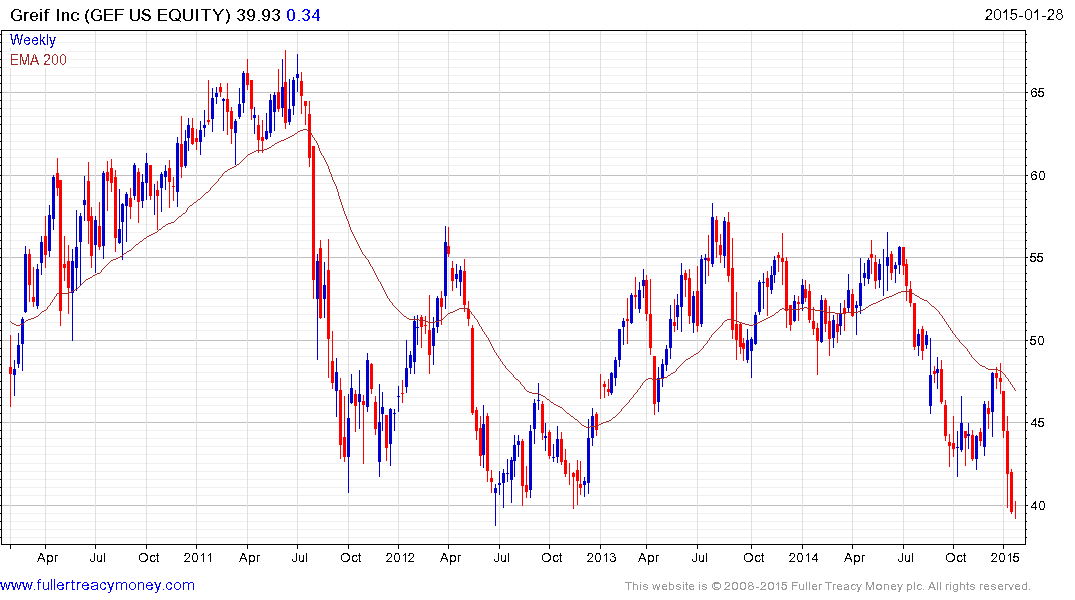The width and height of the screenshot is (1075, 600).
Task: Click the 55 price axis label
Action: click(x=1037, y=258)
